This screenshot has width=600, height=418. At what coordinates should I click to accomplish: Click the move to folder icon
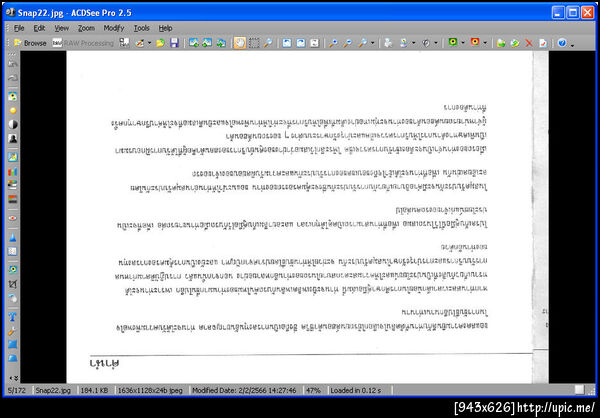(515, 43)
